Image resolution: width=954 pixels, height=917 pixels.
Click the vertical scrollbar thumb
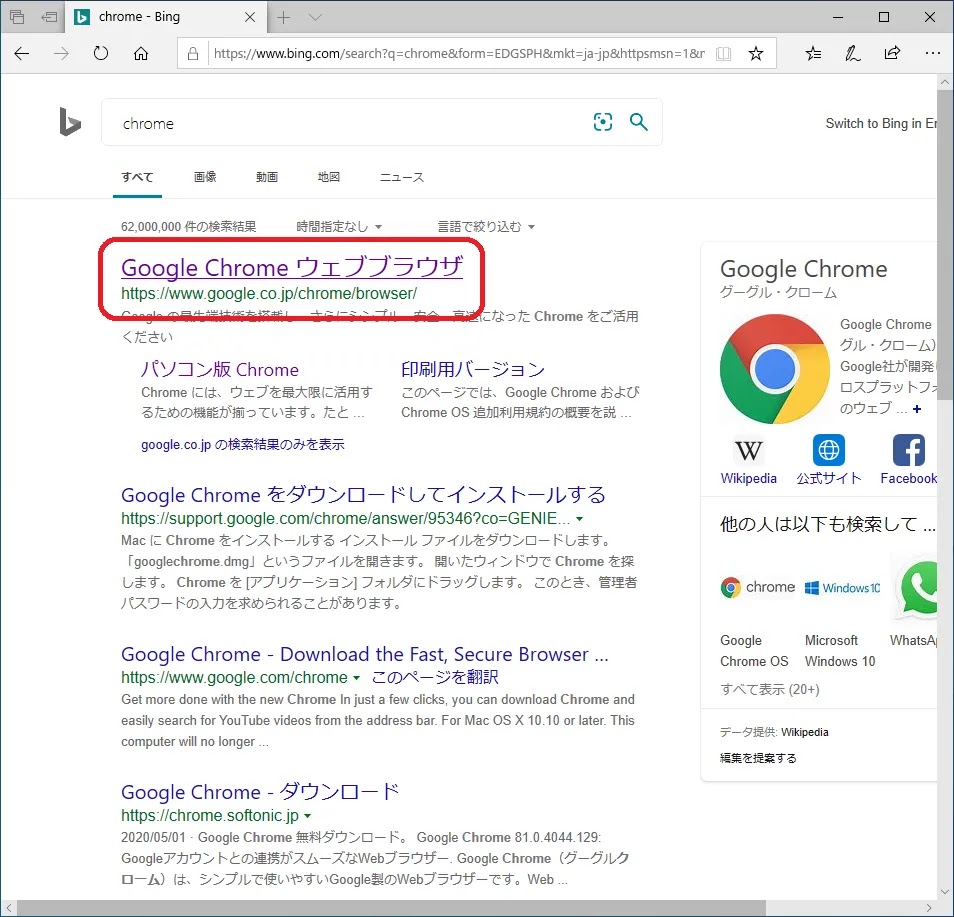944,243
